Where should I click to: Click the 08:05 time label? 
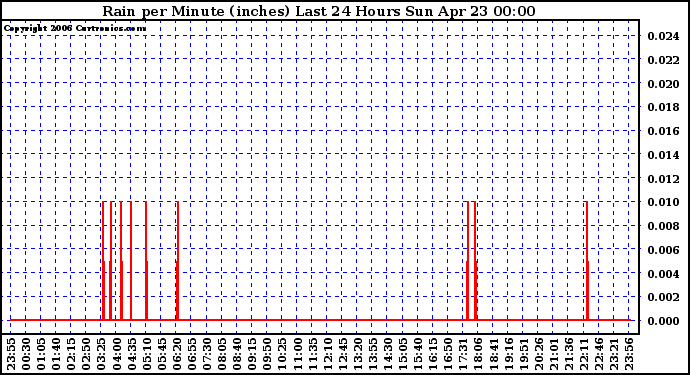222,354
